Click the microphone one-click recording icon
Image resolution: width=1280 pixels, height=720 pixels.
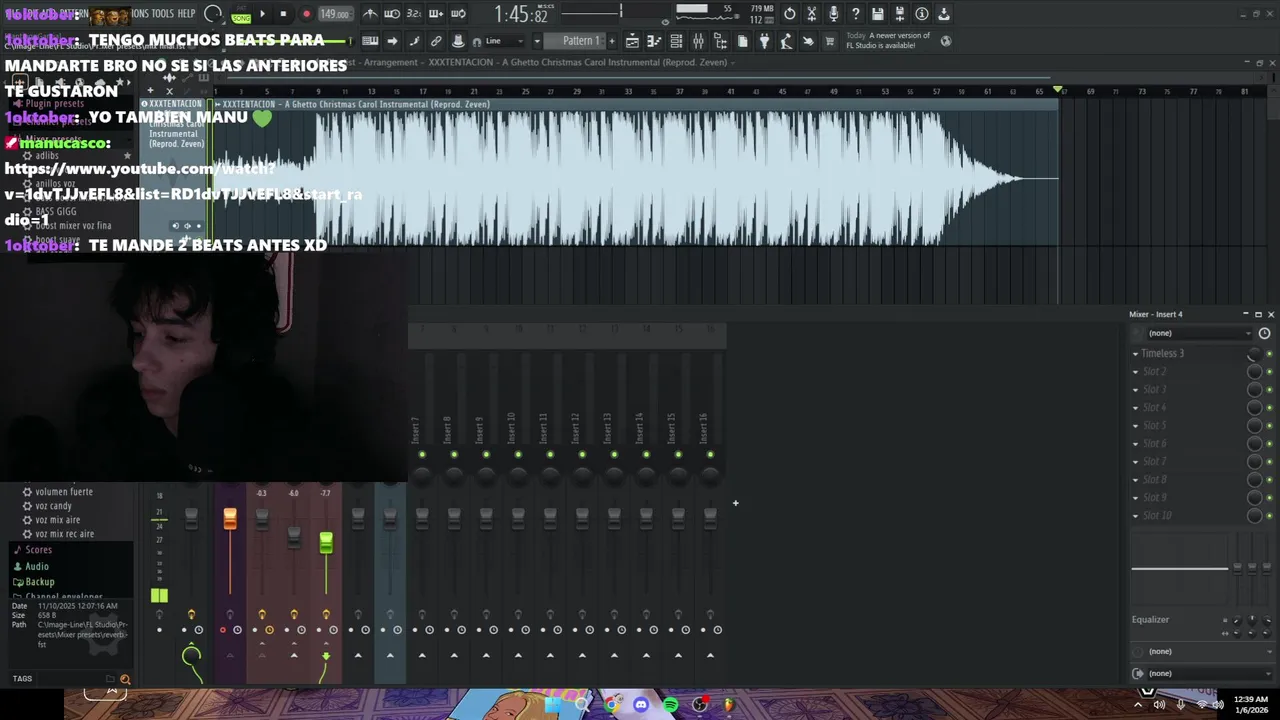click(834, 14)
